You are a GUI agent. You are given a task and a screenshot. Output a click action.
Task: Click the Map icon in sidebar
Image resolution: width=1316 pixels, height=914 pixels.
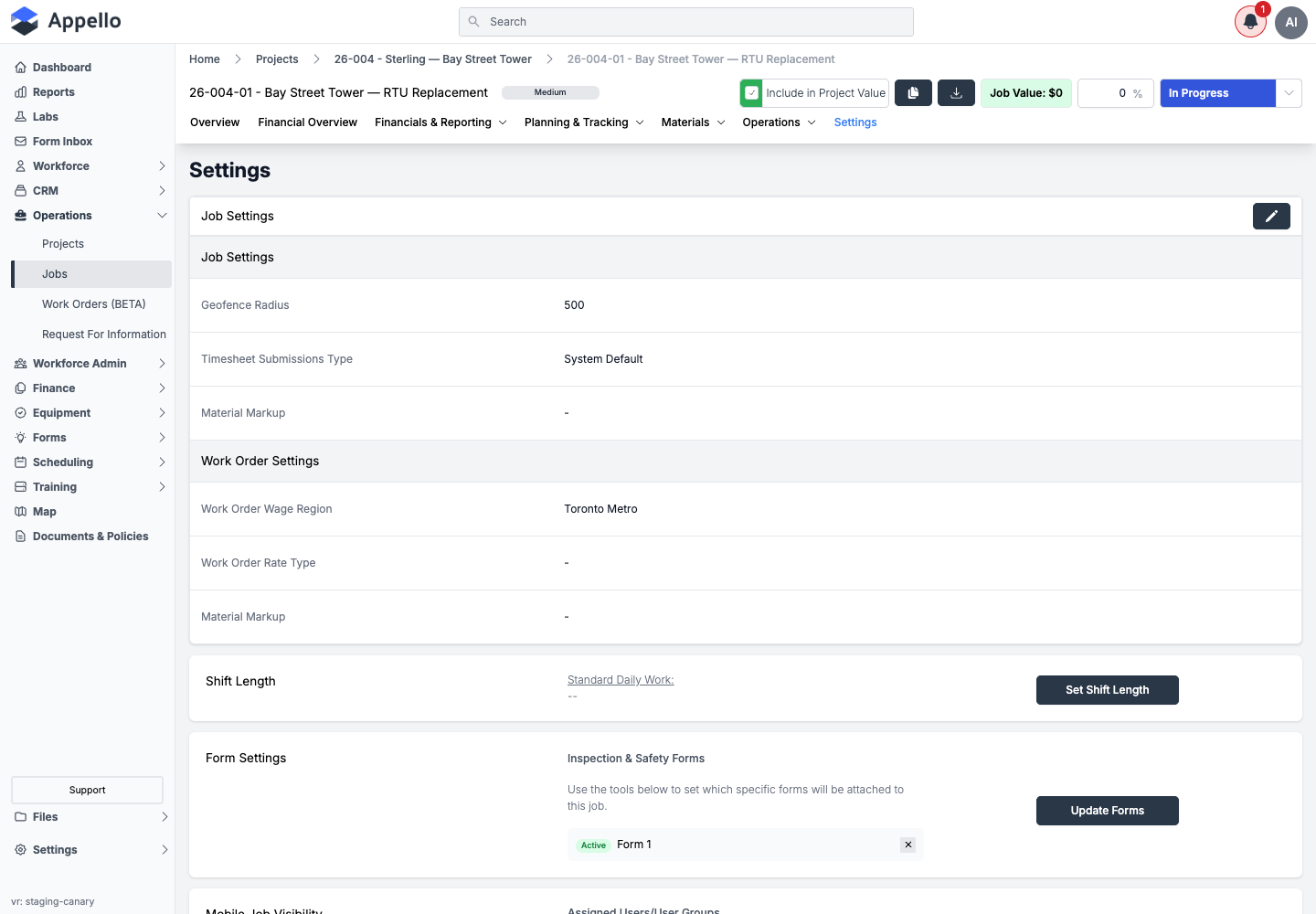[x=20, y=512]
